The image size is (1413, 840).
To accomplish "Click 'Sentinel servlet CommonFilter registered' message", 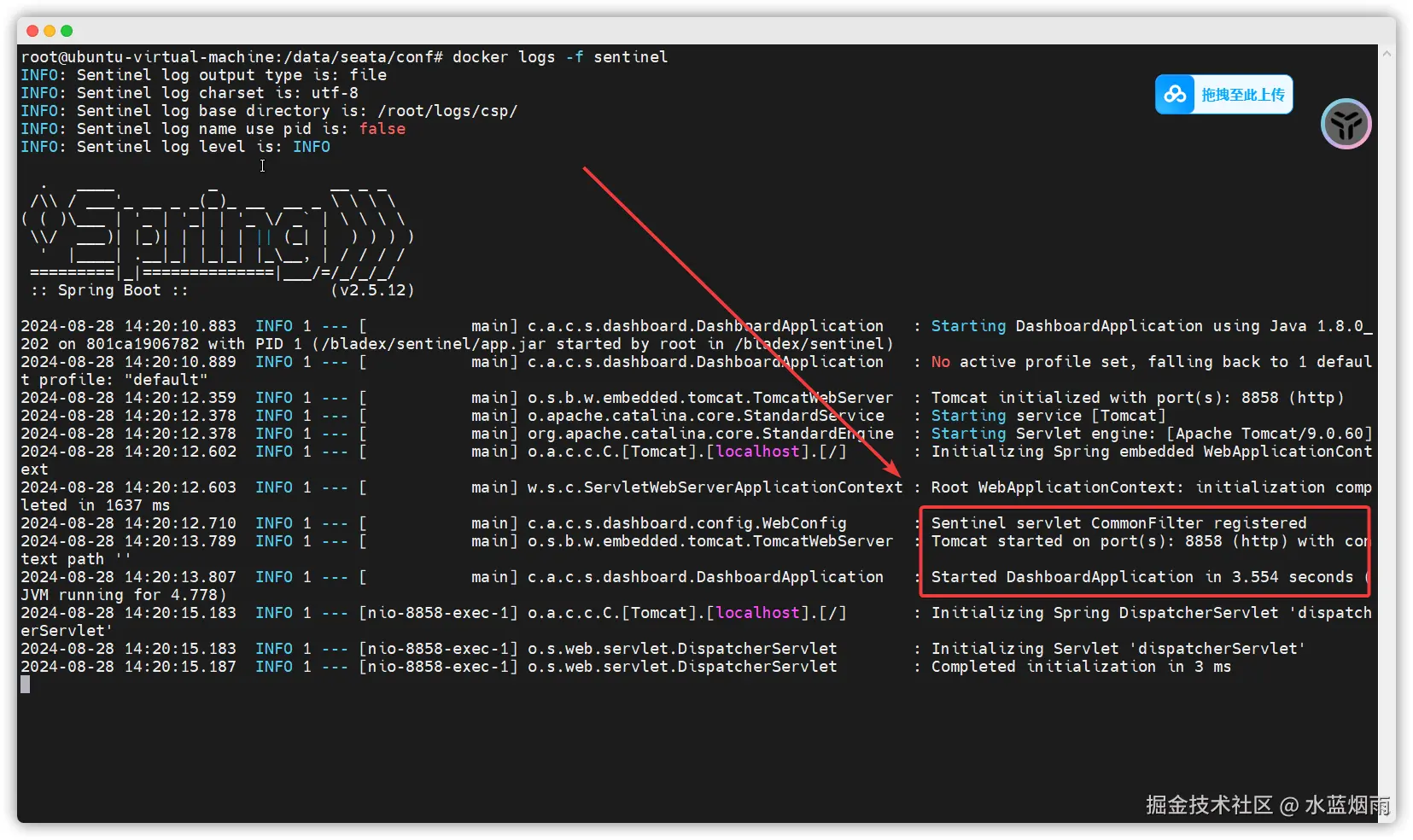I will (x=1118, y=523).
